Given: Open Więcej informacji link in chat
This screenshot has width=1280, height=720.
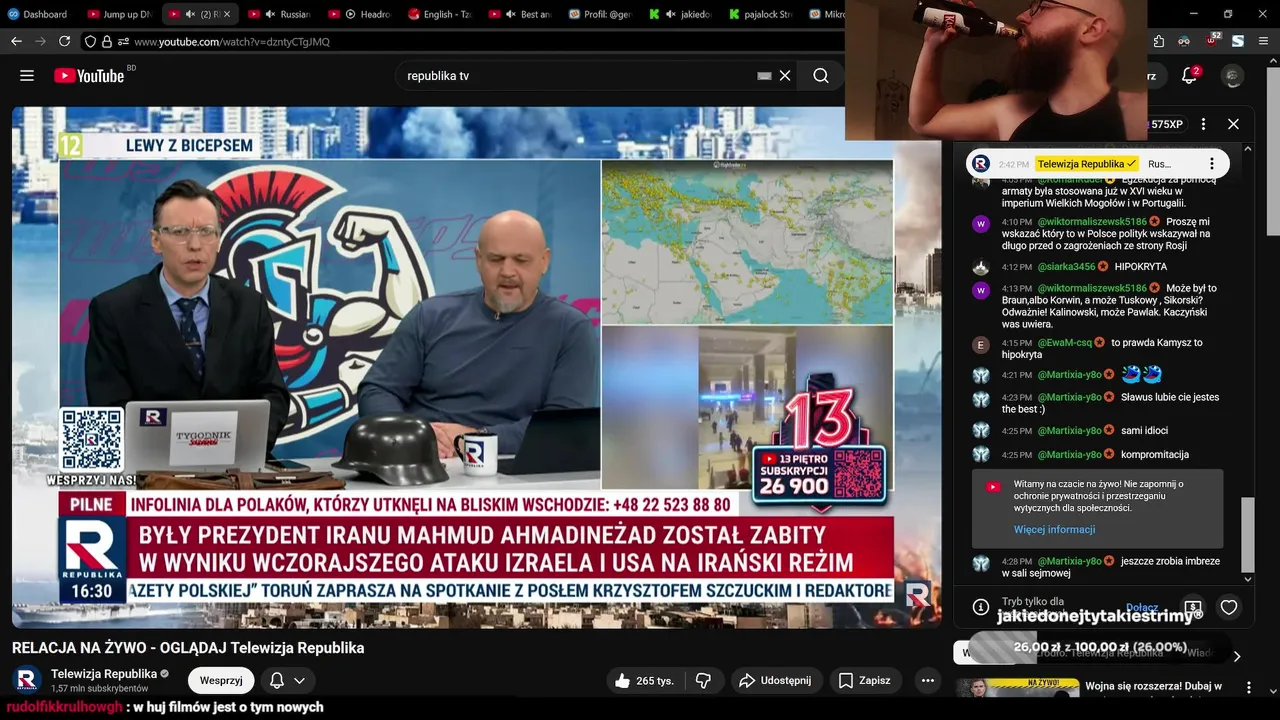Looking at the screenshot, I should click(1054, 529).
